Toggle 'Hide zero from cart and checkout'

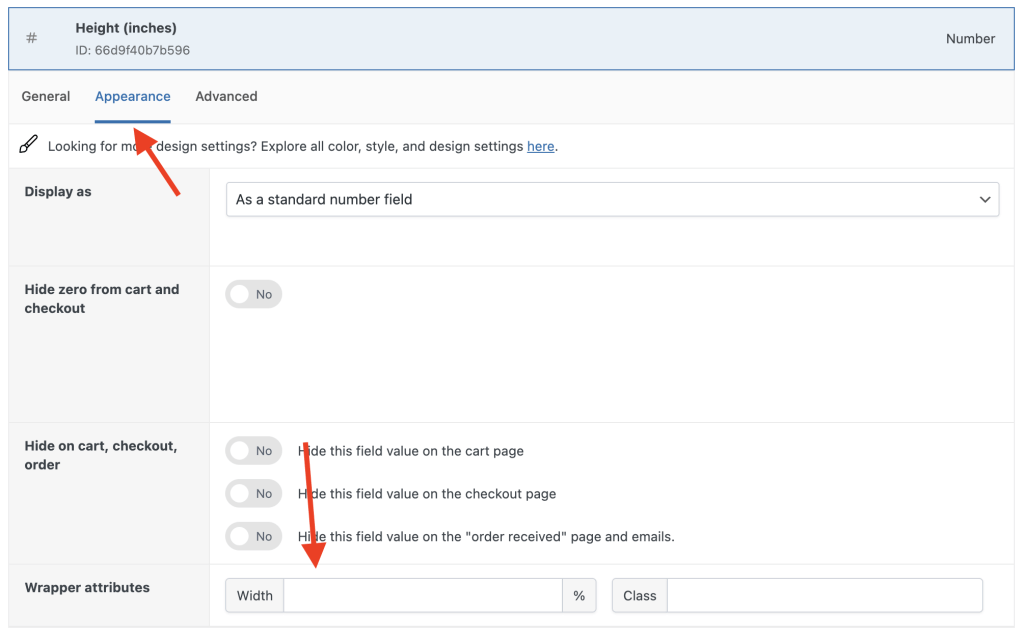(x=253, y=293)
